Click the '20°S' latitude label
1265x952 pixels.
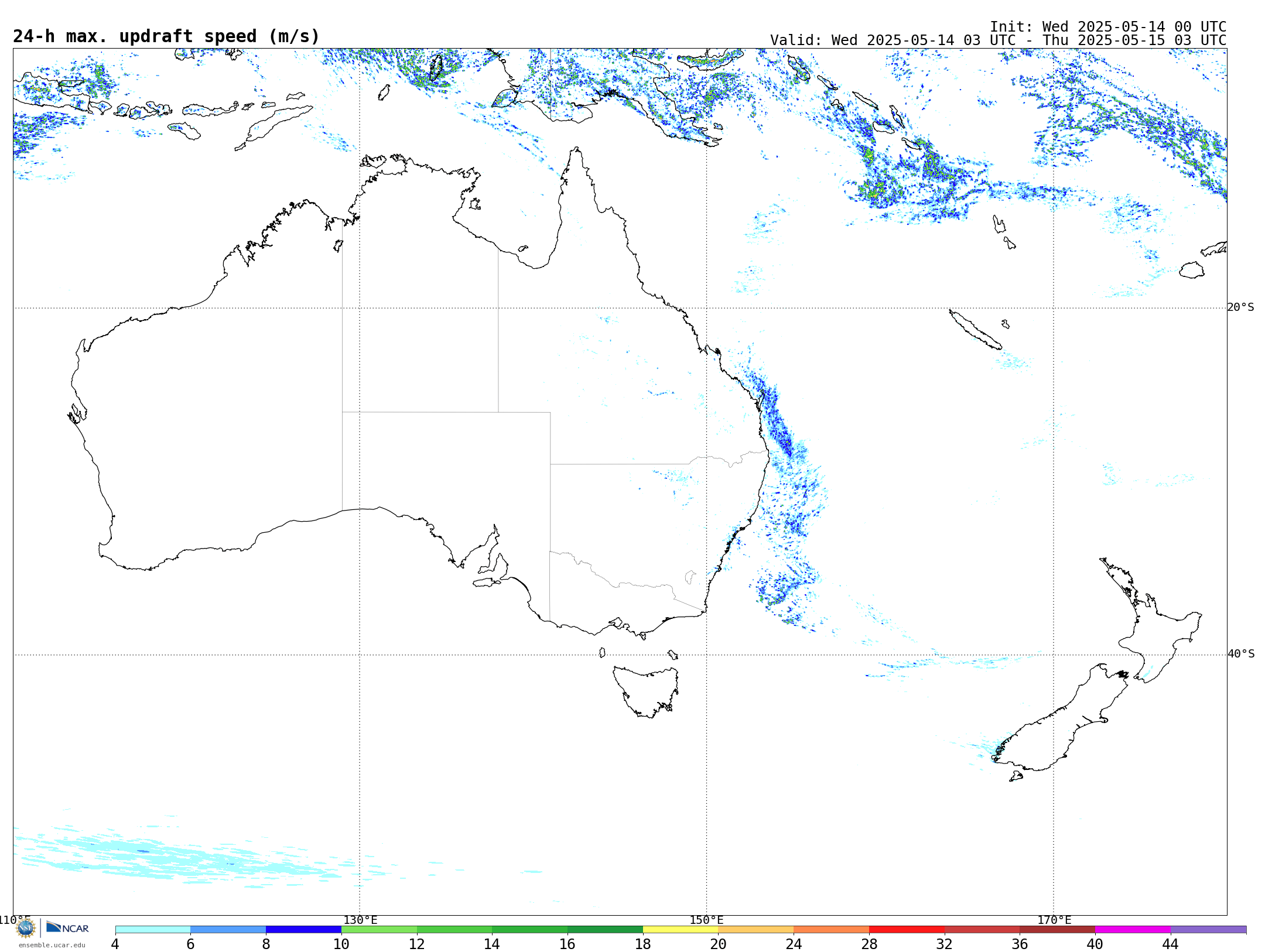click(1240, 307)
